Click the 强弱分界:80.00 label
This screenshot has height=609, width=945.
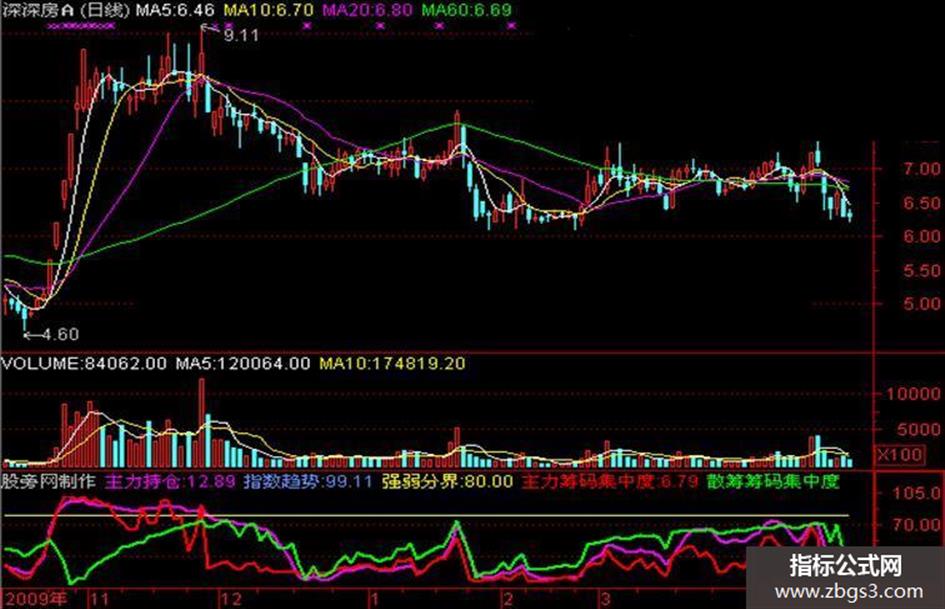447,482
